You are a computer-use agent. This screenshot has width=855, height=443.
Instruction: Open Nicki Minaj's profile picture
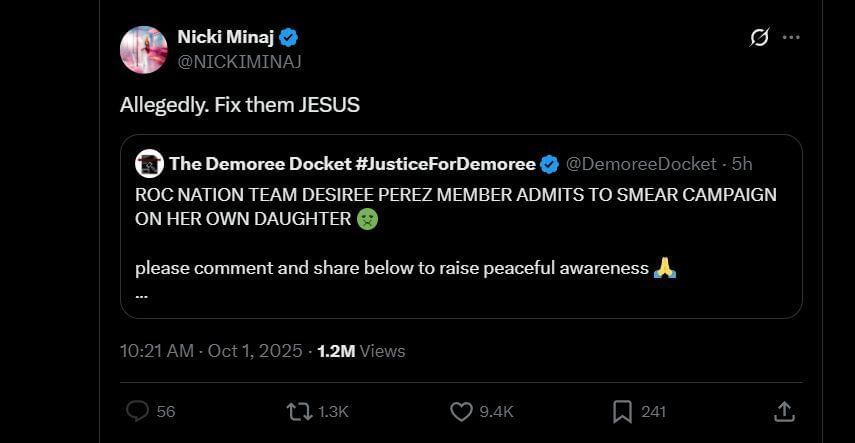(x=143, y=49)
